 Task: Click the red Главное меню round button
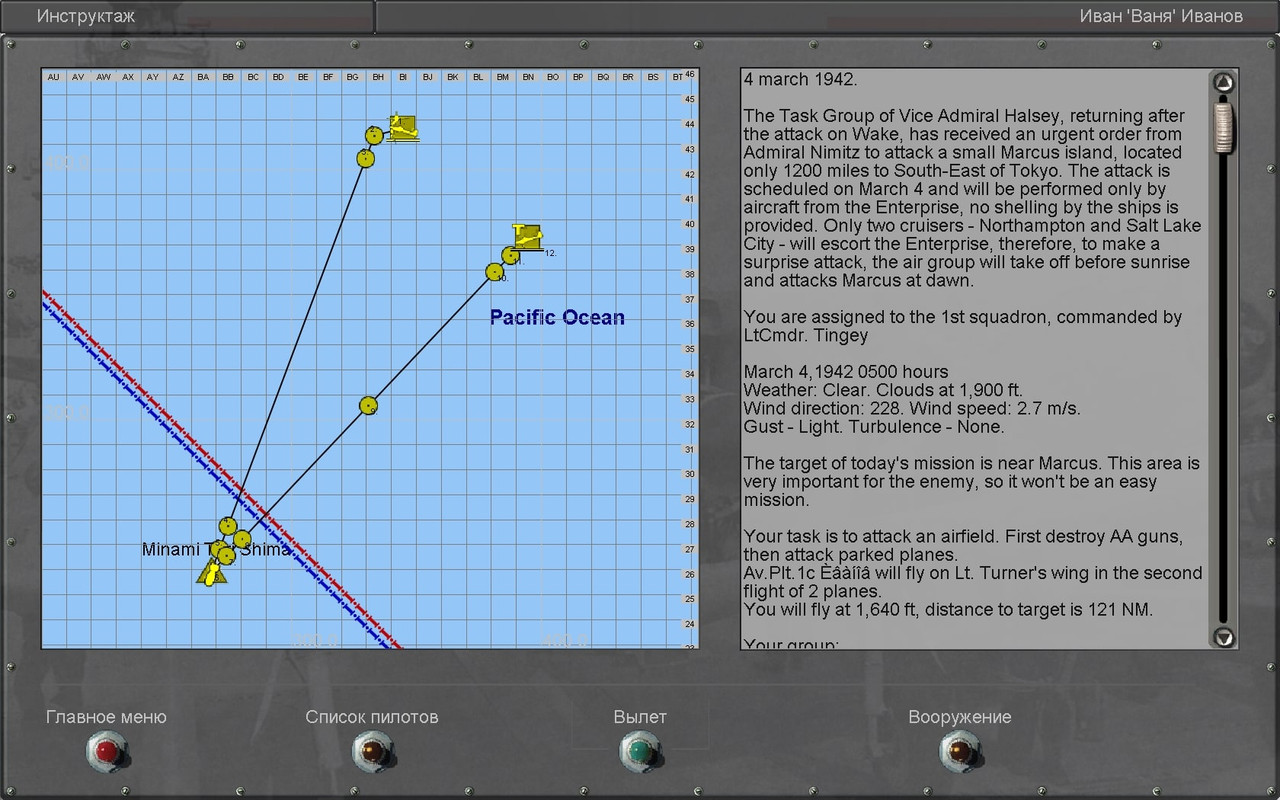tap(107, 752)
